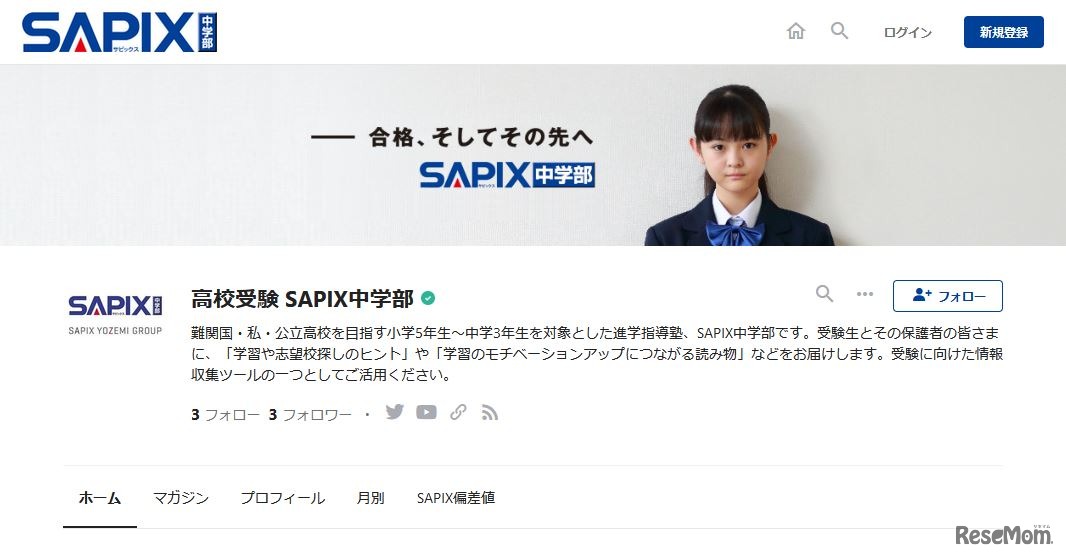Open the プロフィール tab
The width and height of the screenshot is (1066, 558).
(x=283, y=498)
